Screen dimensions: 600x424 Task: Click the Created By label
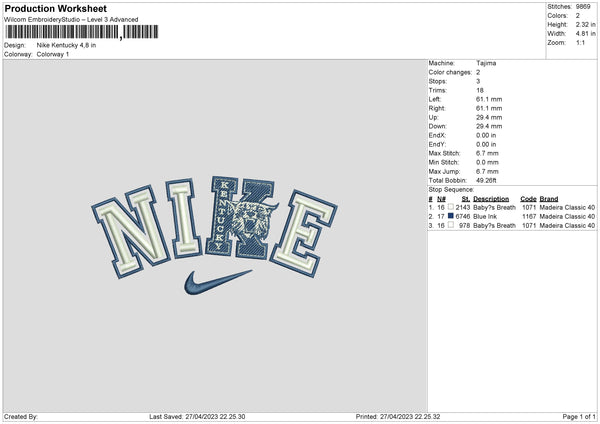click(21, 417)
